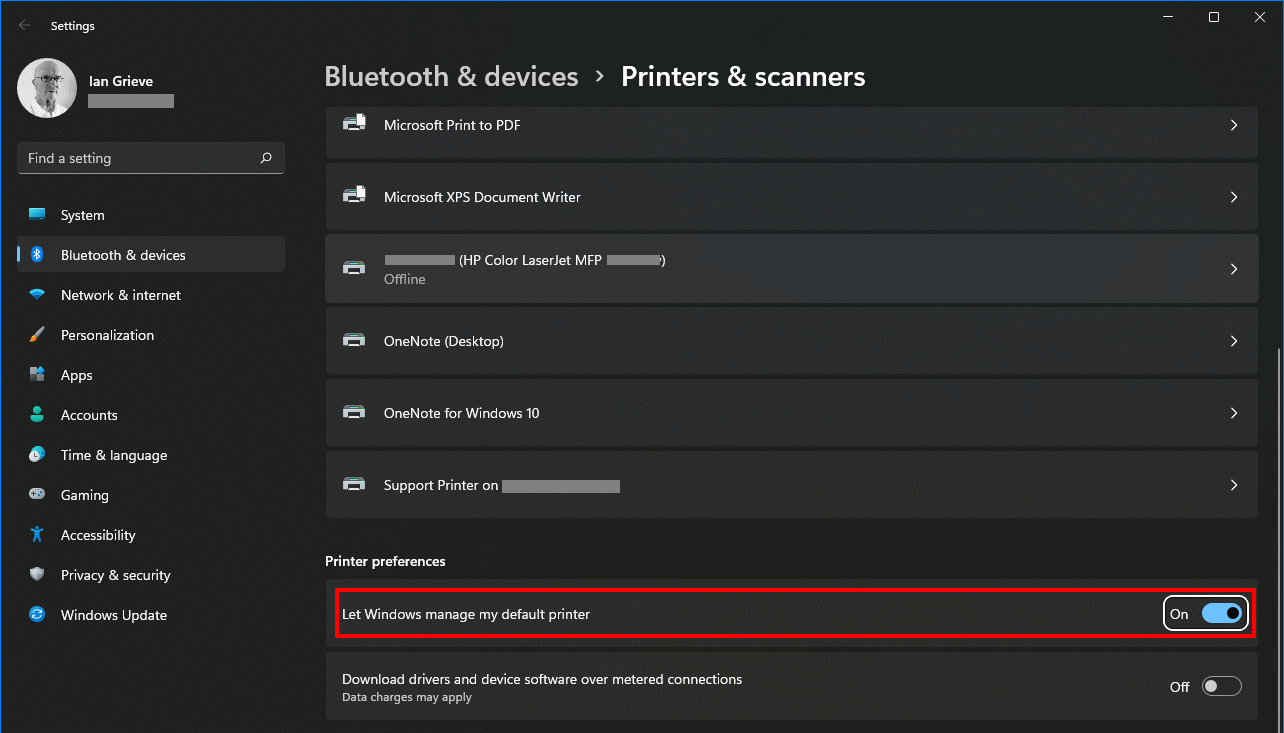Enable downloading drivers over metered connections

click(x=1221, y=686)
